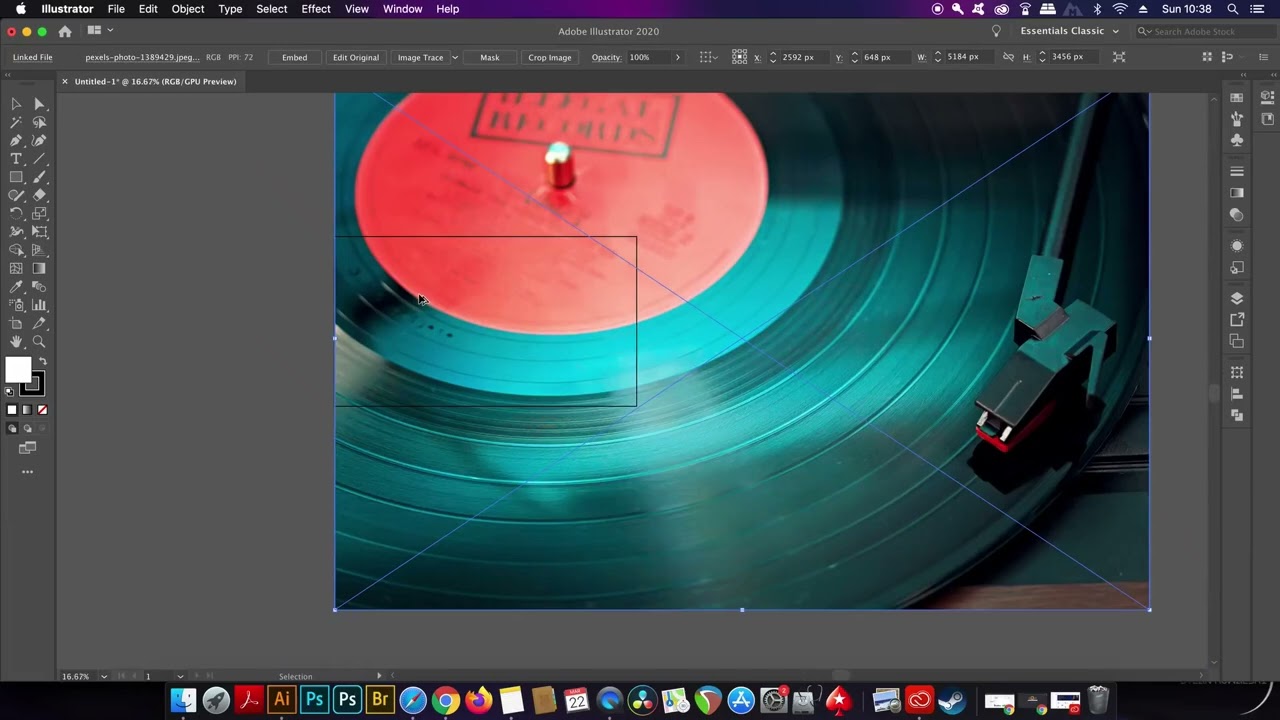Open the File menu
The width and height of the screenshot is (1280, 720).
[x=116, y=9]
